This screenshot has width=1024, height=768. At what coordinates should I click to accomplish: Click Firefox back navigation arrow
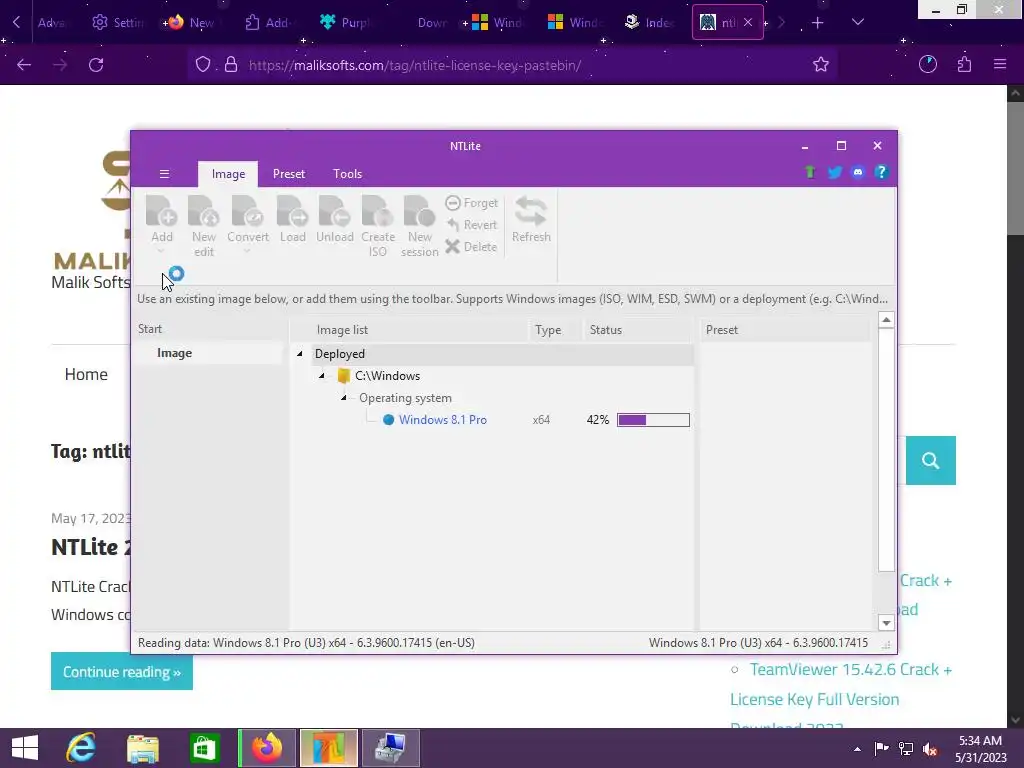click(24, 65)
